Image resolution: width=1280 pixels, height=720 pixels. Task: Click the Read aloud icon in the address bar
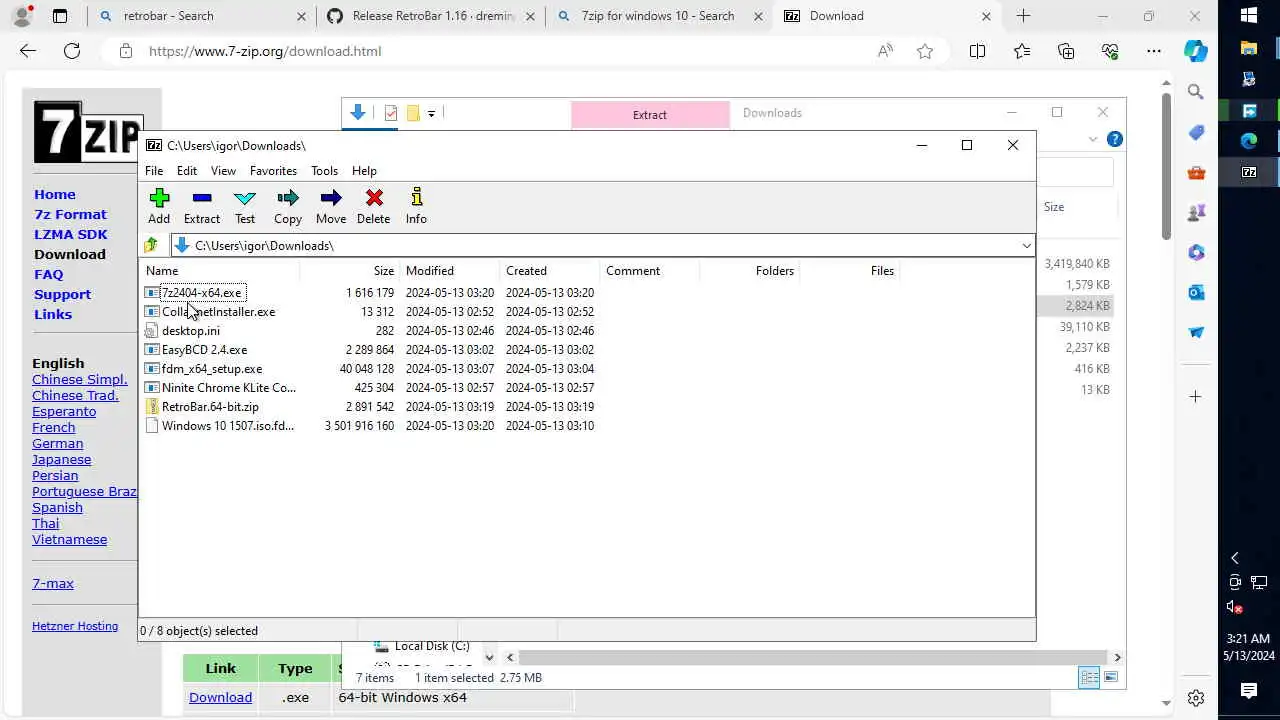coord(885,51)
